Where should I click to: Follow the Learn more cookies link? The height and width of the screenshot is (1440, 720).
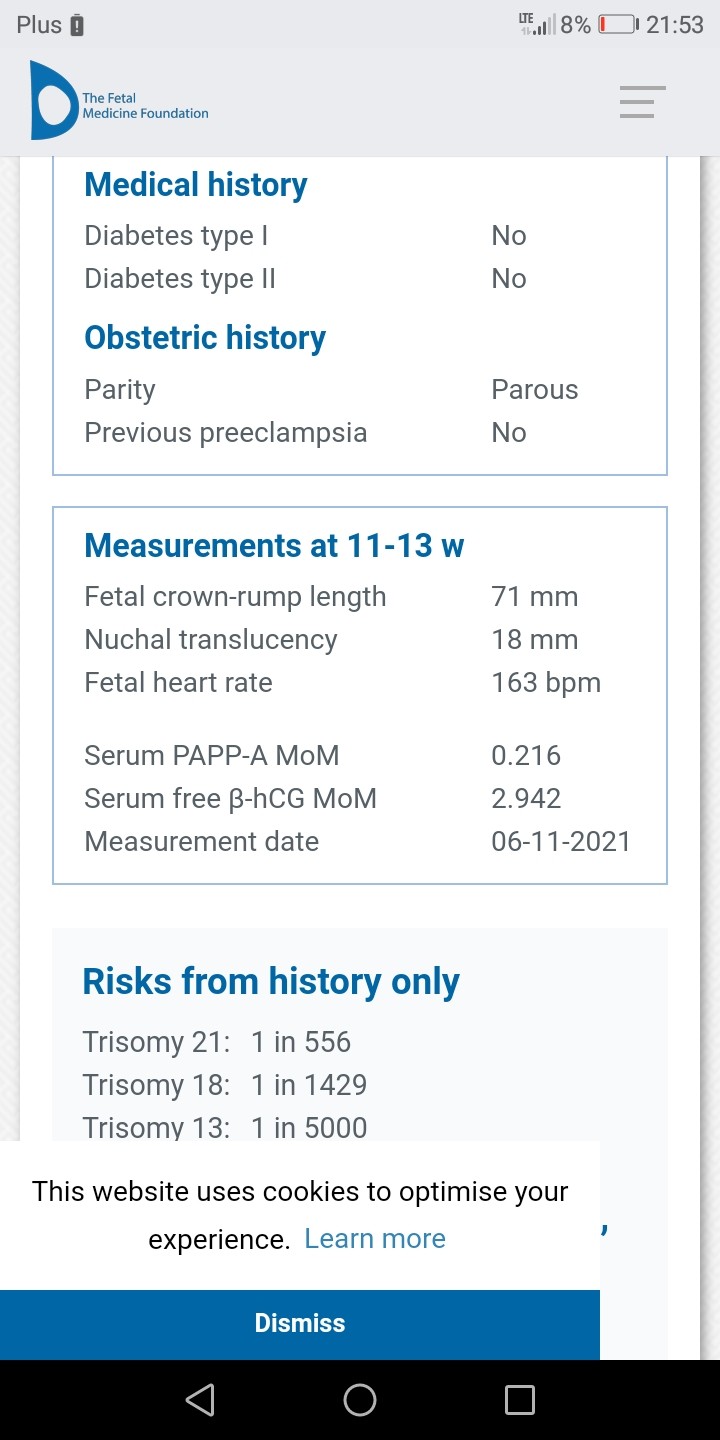(x=375, y=1239)
